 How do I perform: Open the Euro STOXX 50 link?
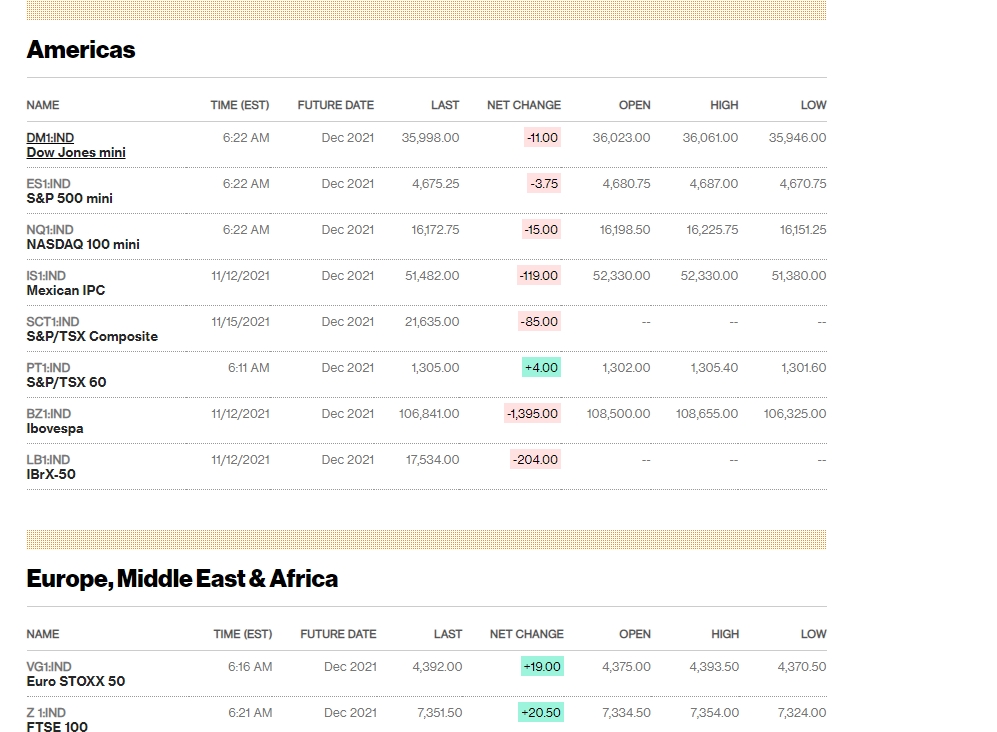pos(76,673)
